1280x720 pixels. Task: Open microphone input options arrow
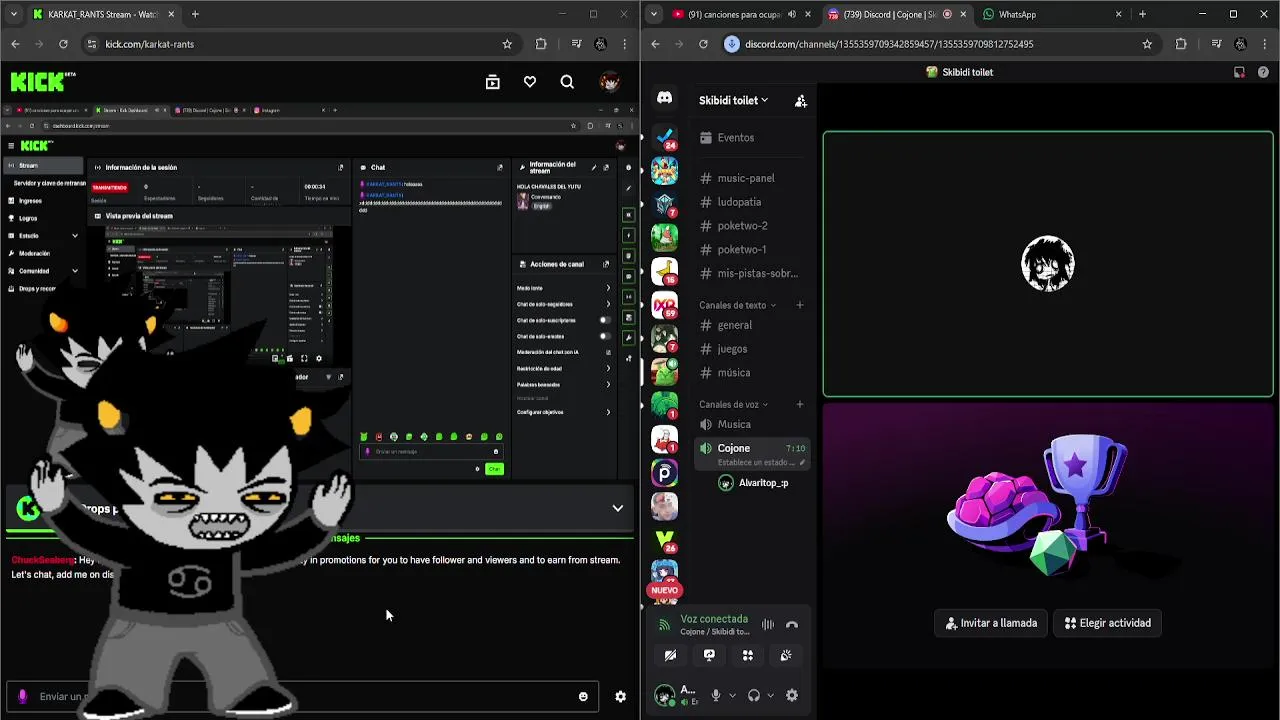(x=732, y=695)
